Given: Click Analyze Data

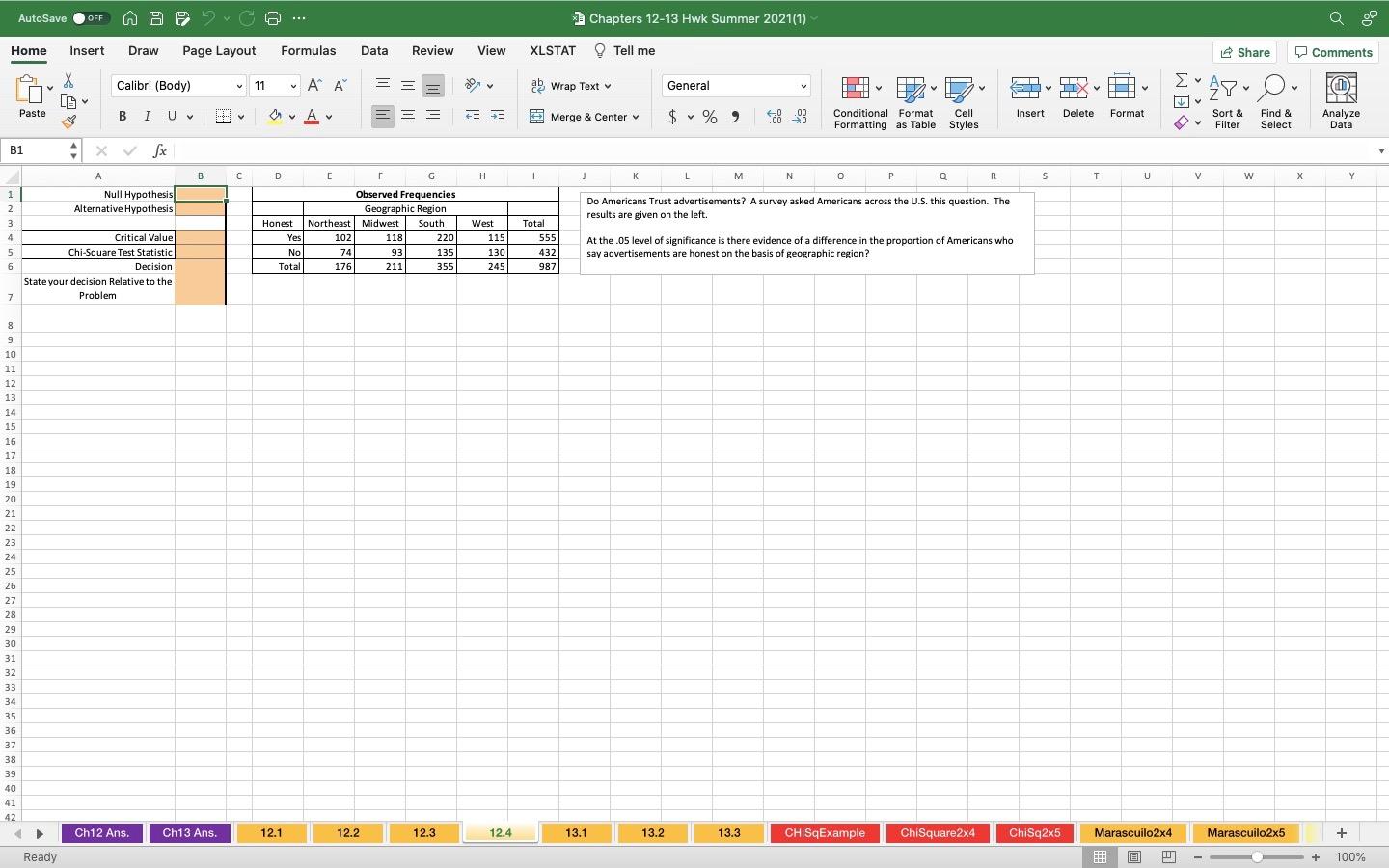Looking at the screenshot, I should [x=1341, y=102].
